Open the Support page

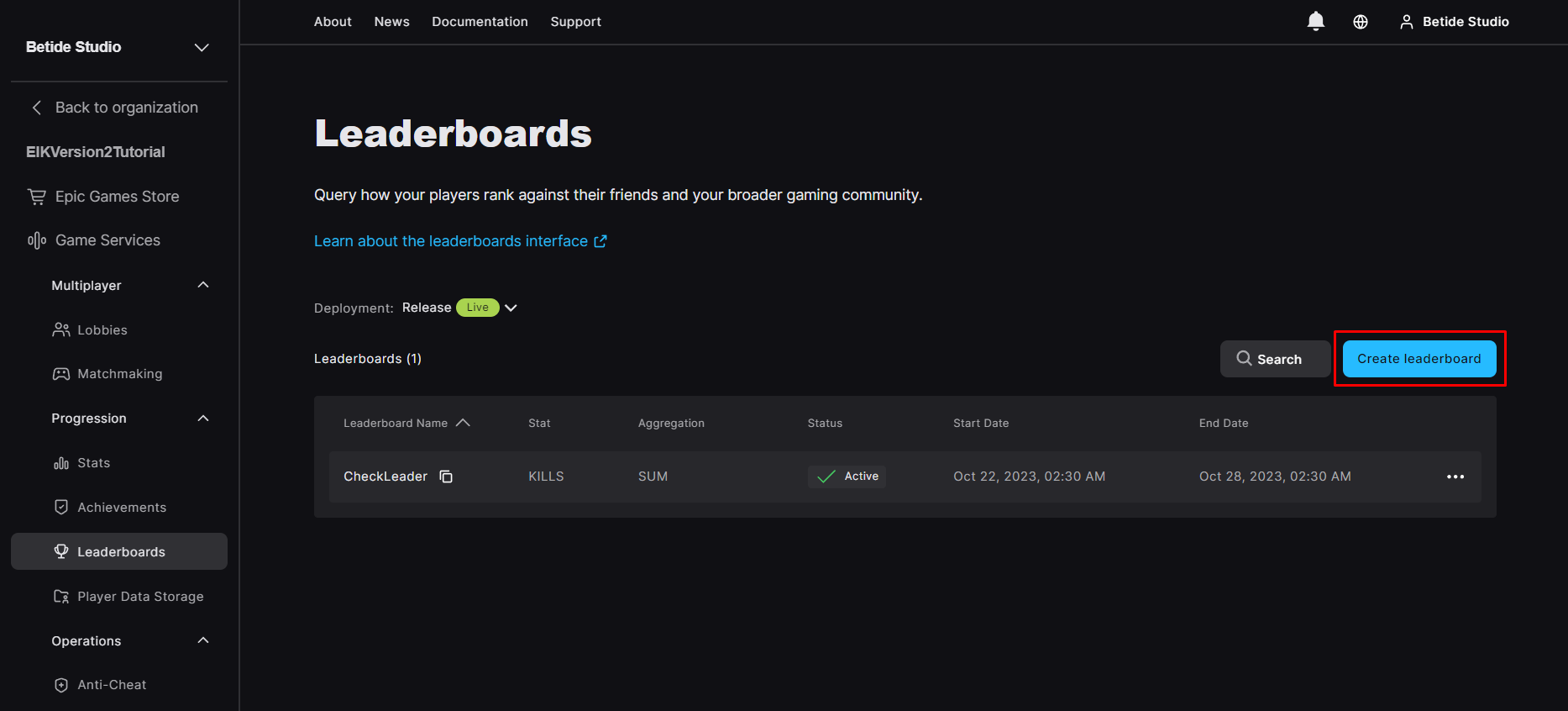pos(575,22)
